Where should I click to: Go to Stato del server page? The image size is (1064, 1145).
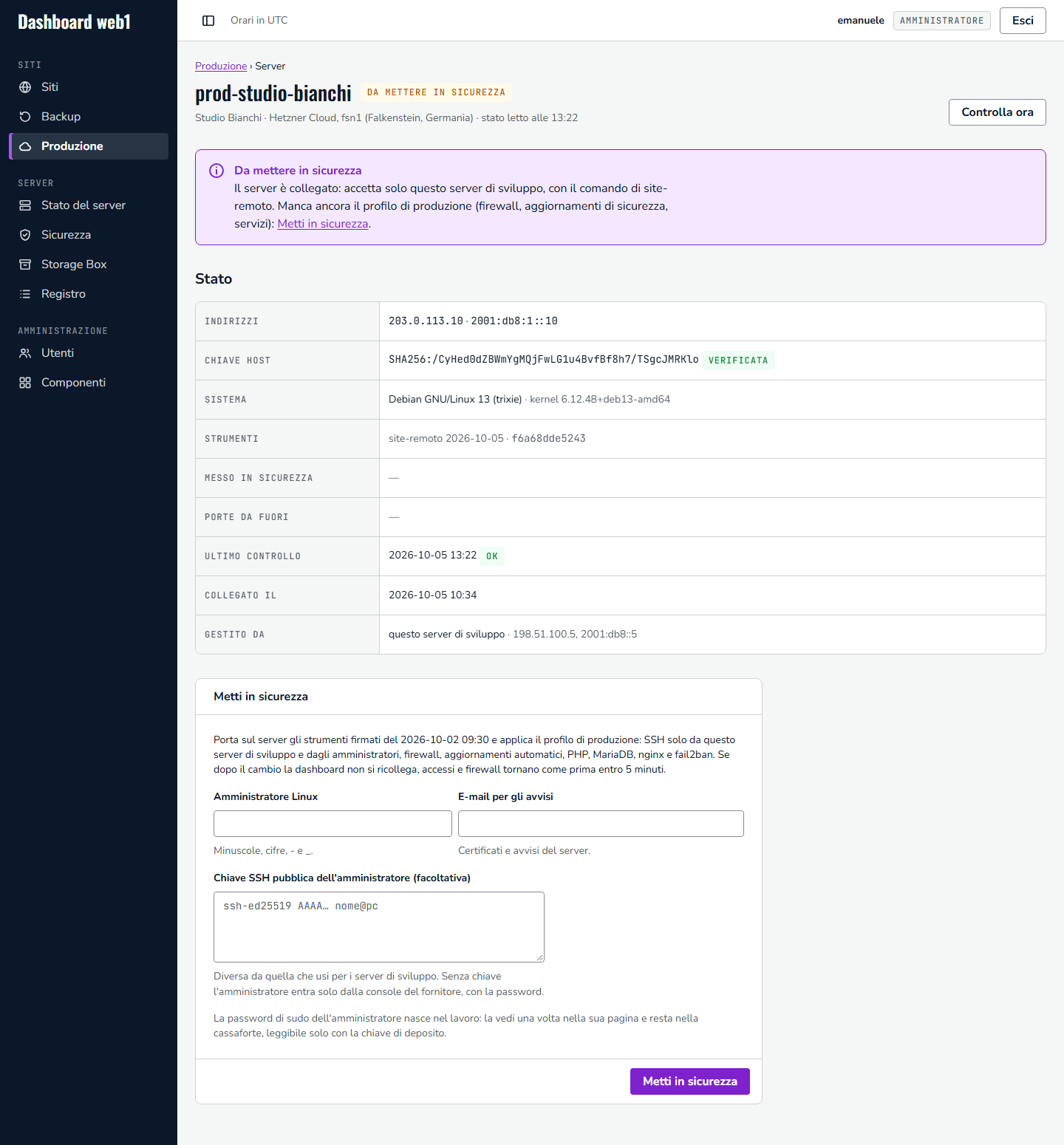(89, 205)
